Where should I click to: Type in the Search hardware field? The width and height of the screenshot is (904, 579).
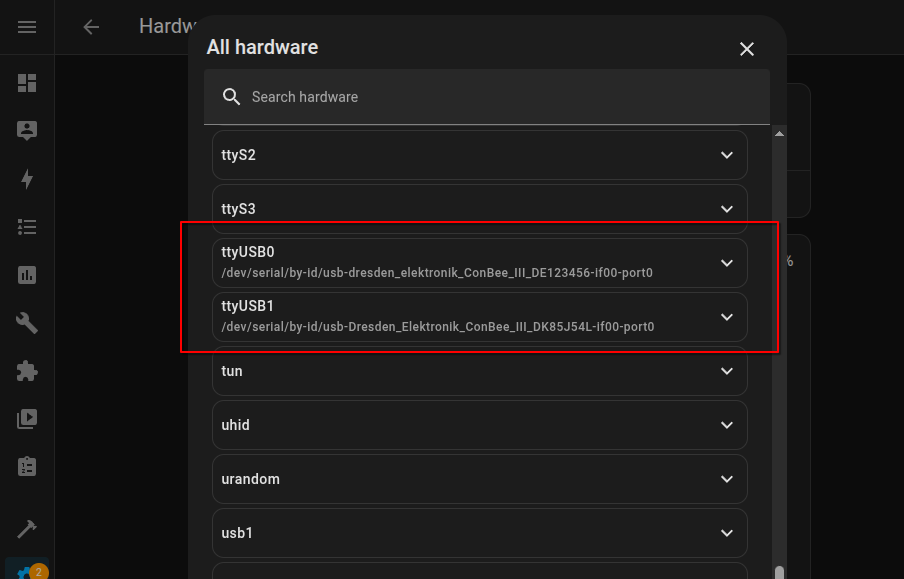(487, 97)
